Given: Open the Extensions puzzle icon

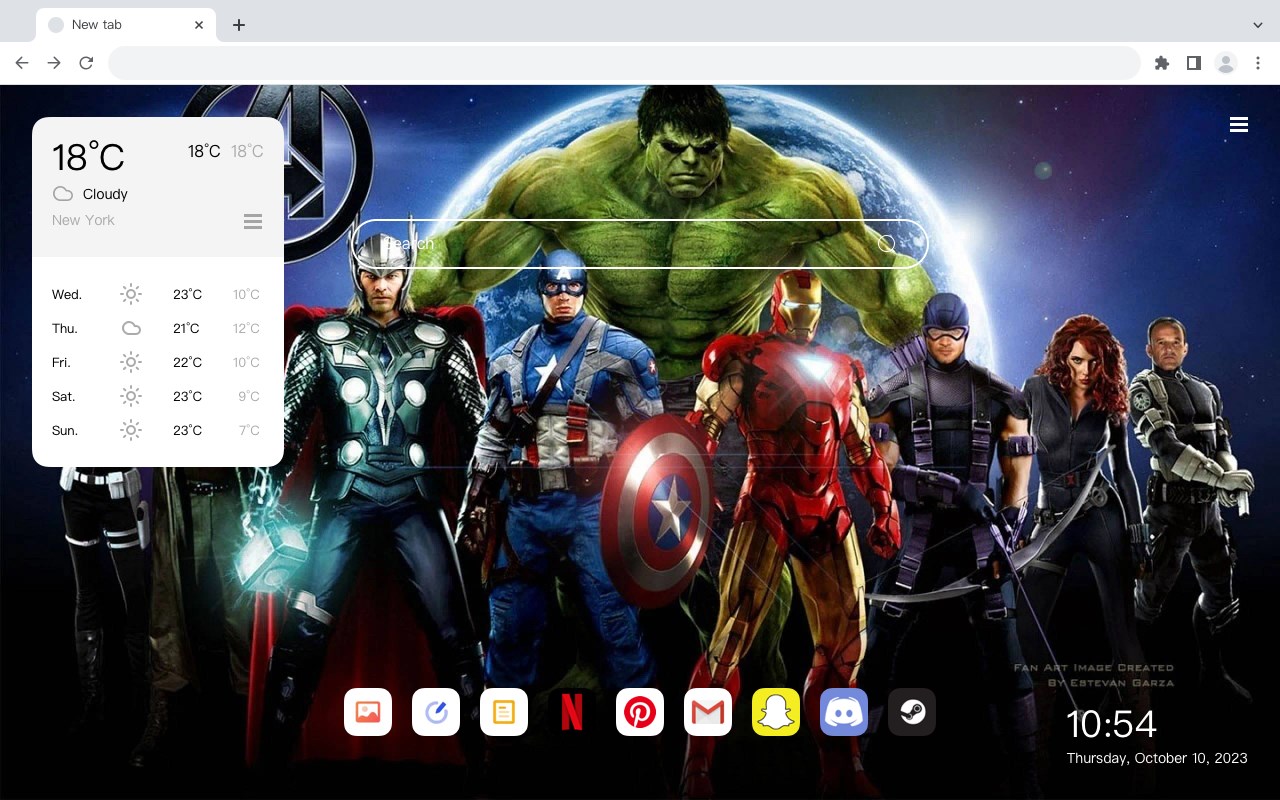Looking at the screenshot, I should pyautogui.click(x=1161, y=63).
